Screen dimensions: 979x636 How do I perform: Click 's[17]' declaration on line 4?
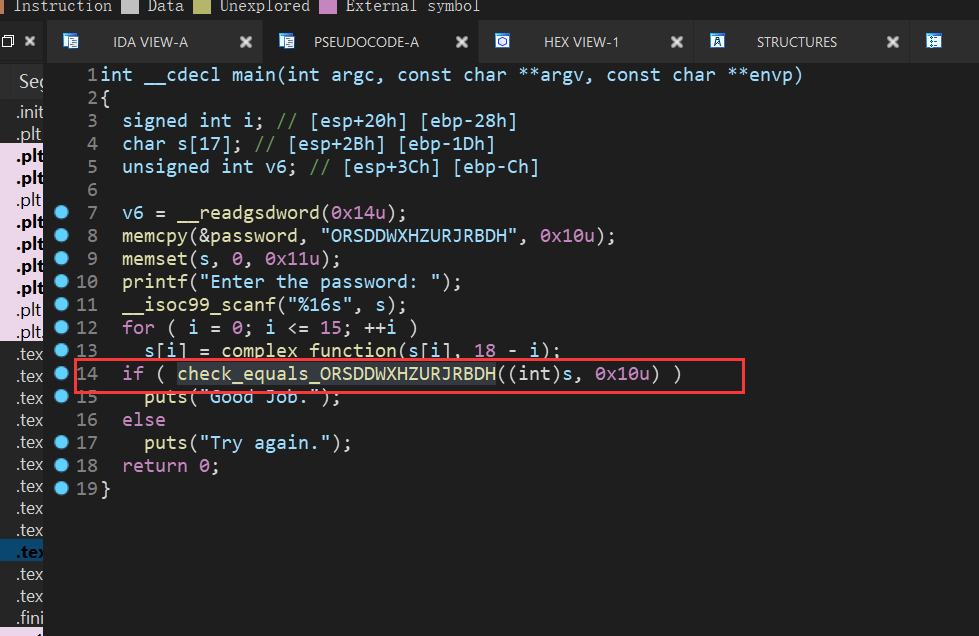click(204, 144)
